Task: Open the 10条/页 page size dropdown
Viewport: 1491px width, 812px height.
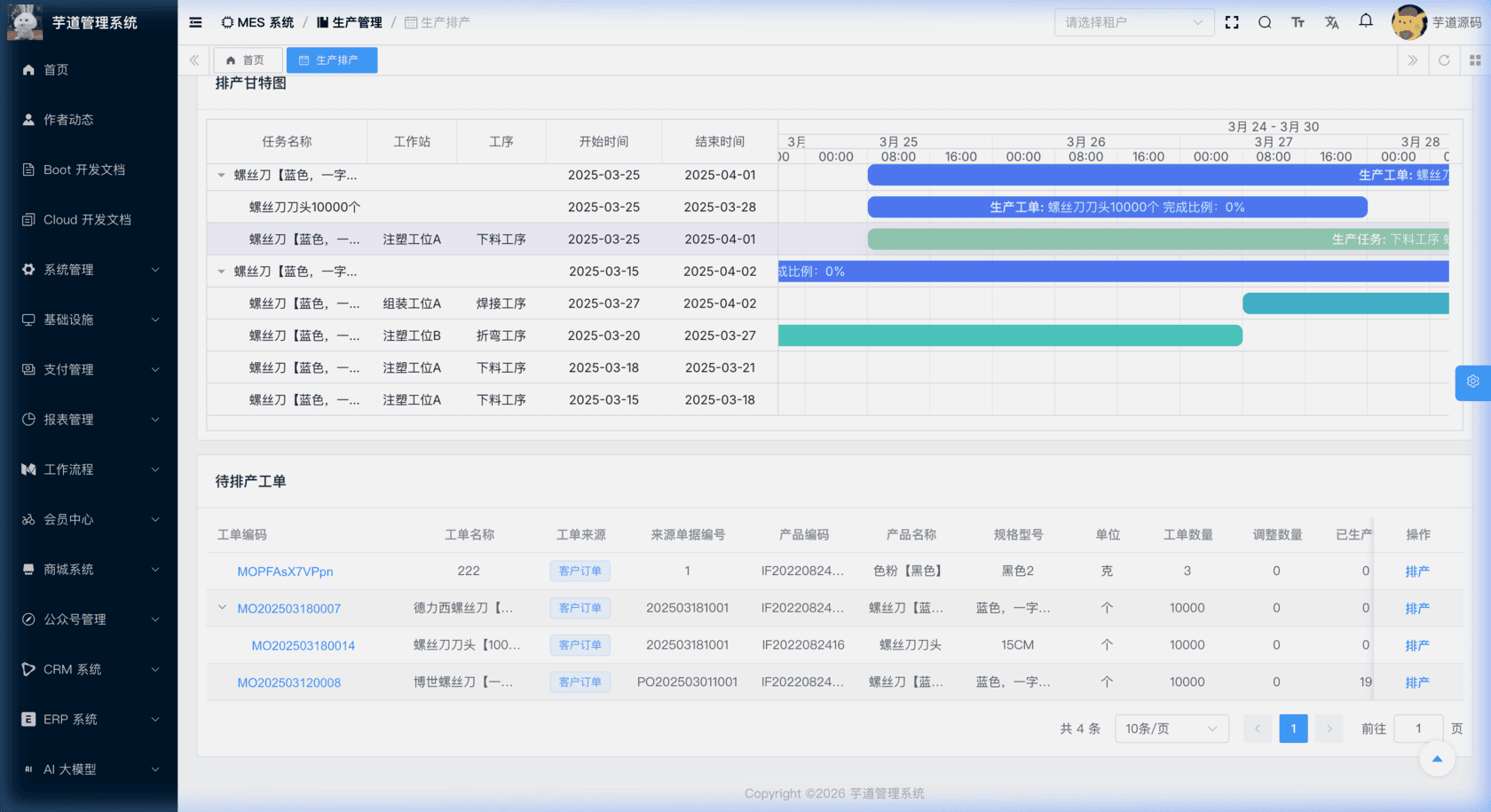Action: point(1171,729)
